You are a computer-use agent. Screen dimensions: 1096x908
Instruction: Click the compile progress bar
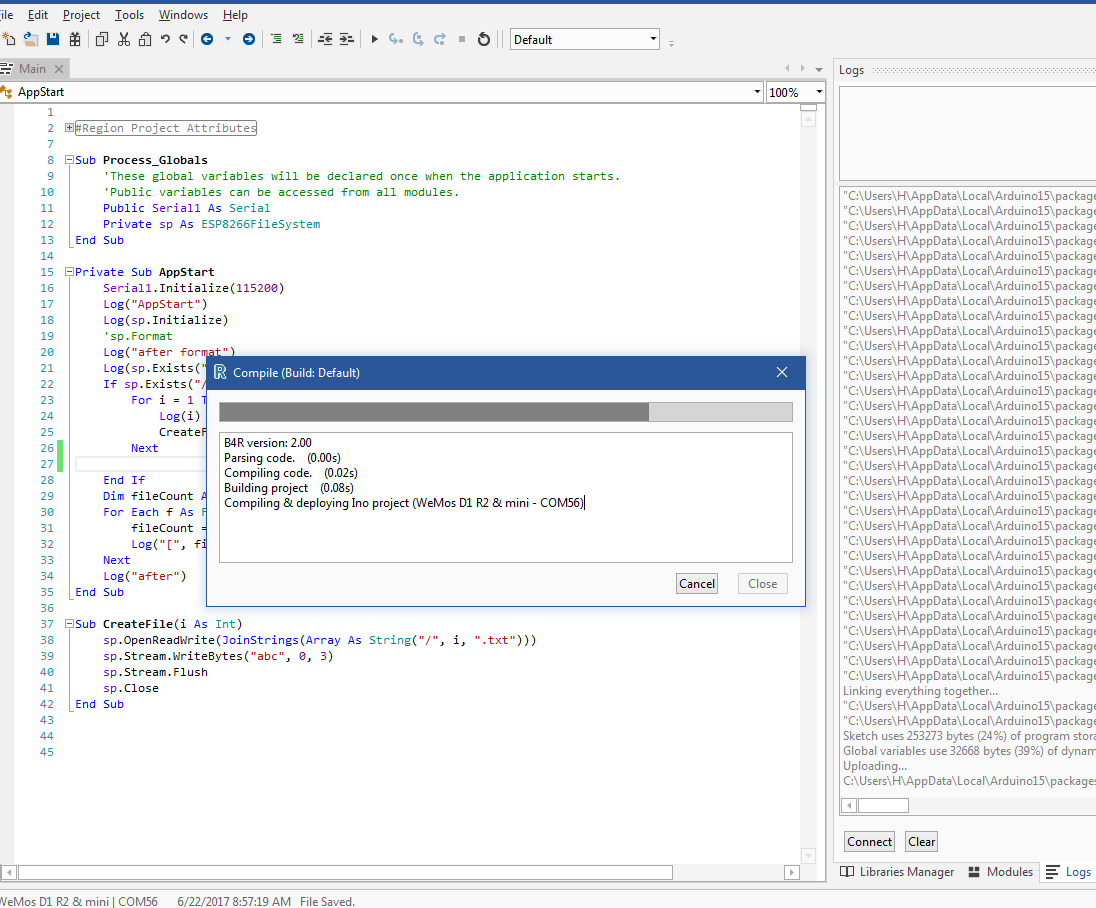(505, 412)
